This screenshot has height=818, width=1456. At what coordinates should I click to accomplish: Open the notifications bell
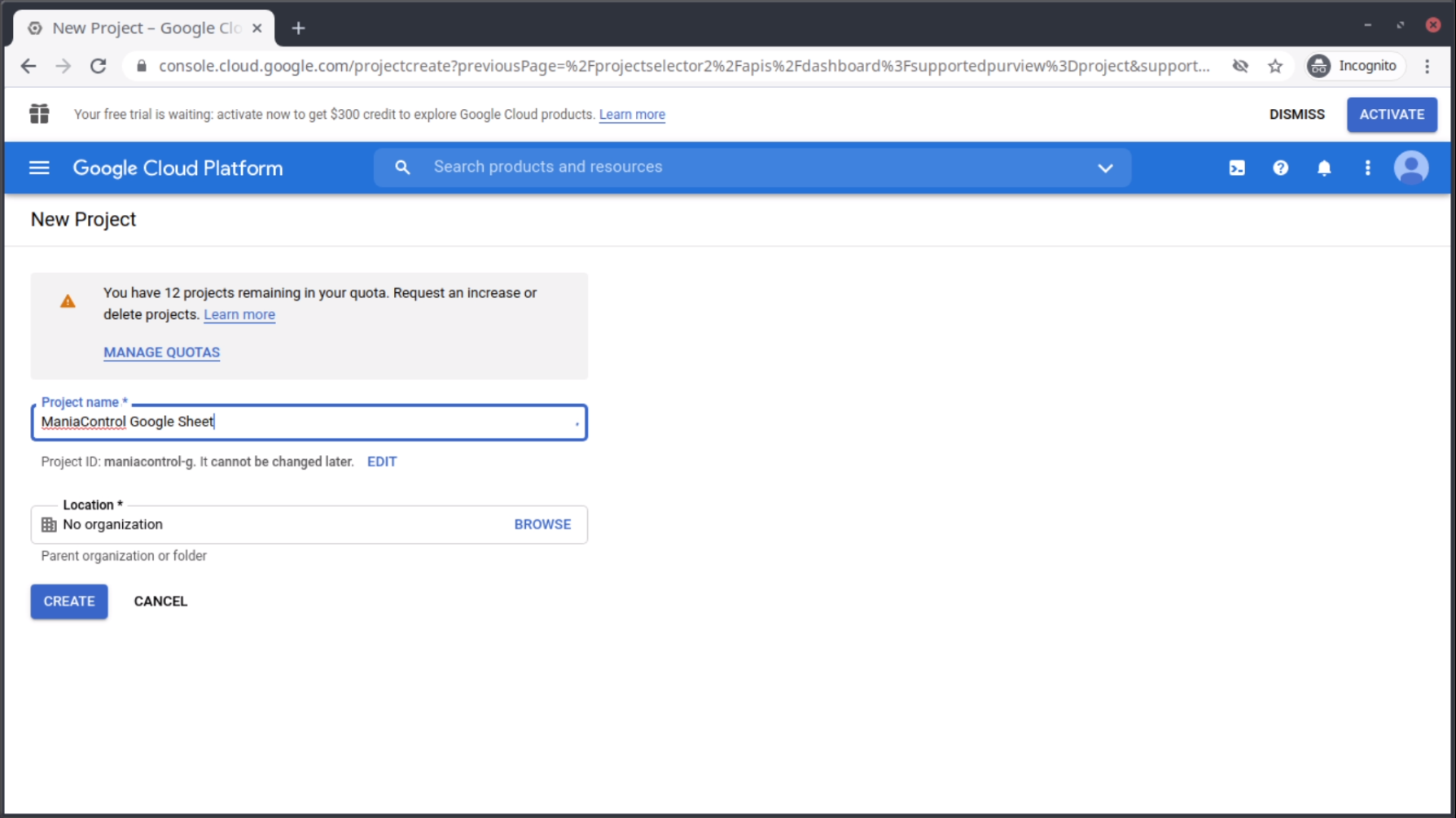point(1324,168)
